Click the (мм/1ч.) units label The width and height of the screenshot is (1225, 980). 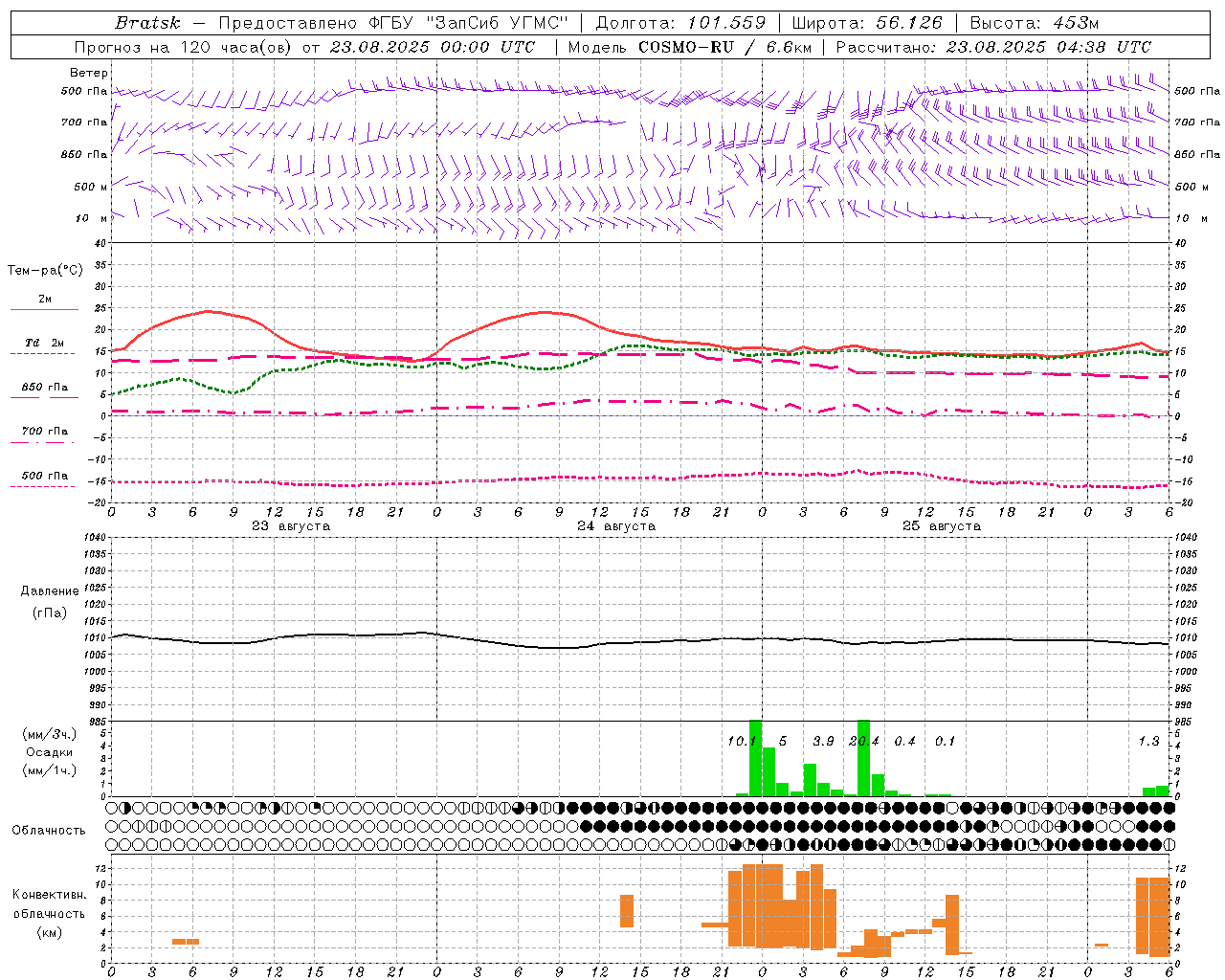coord(48,769)
